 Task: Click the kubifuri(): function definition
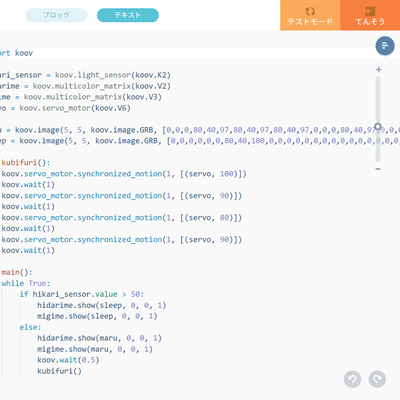pyautogui.click(x=25, y=163)
